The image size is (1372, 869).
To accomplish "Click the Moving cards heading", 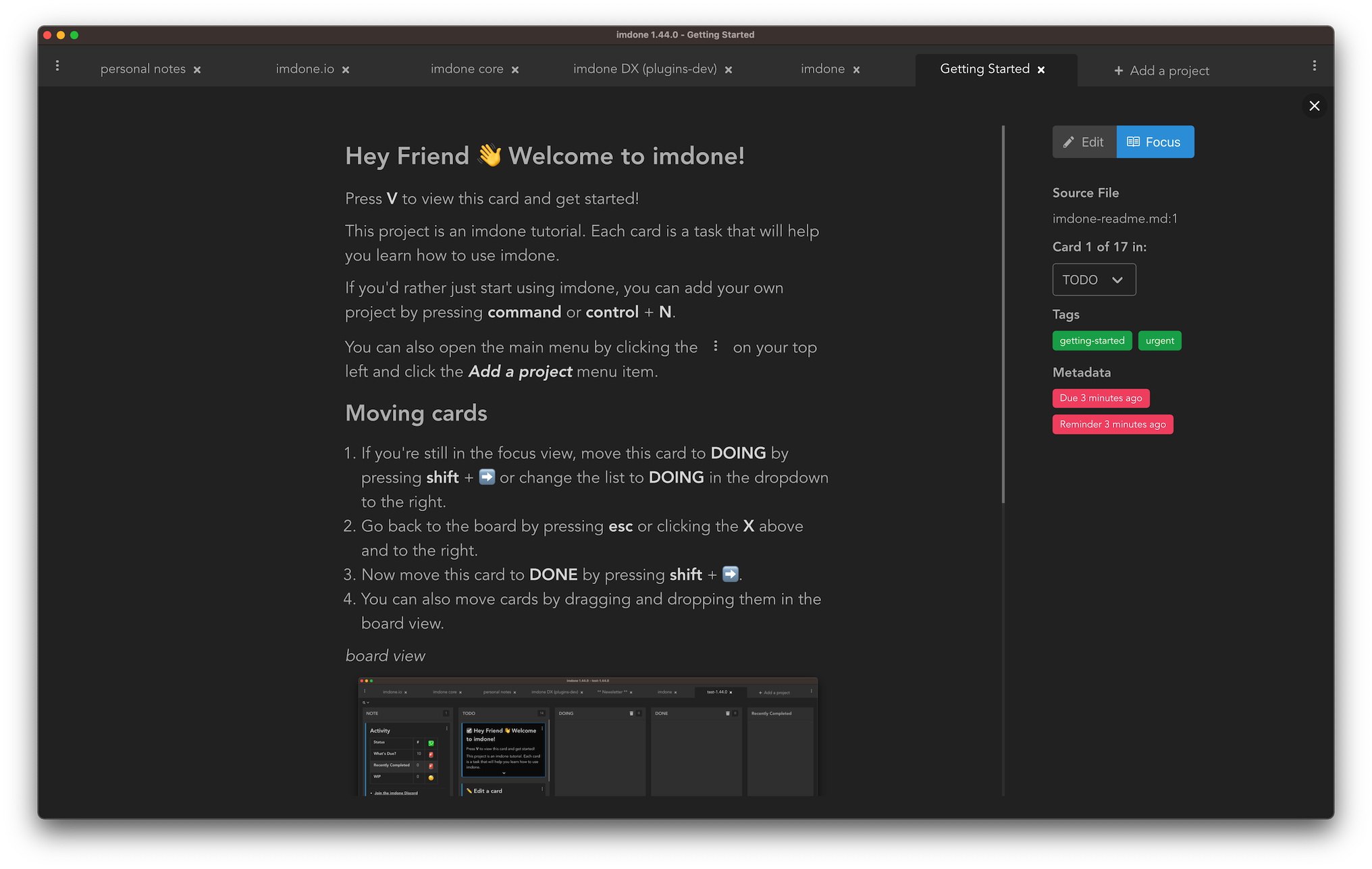I will 416,413.
